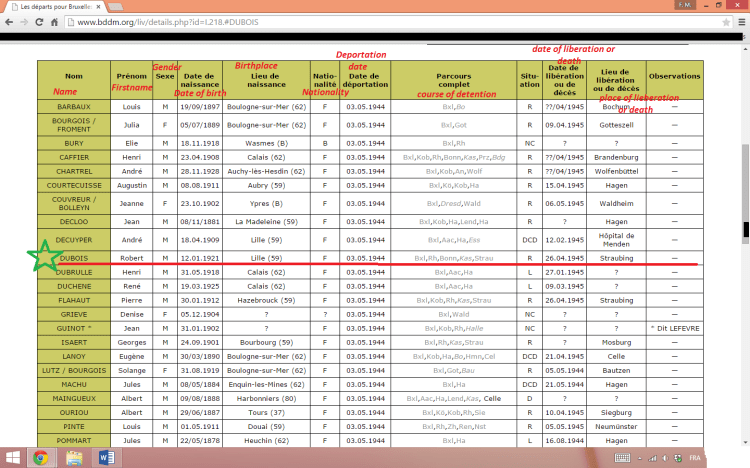Select the name cell 'DECLOO'

pos(74,222)
